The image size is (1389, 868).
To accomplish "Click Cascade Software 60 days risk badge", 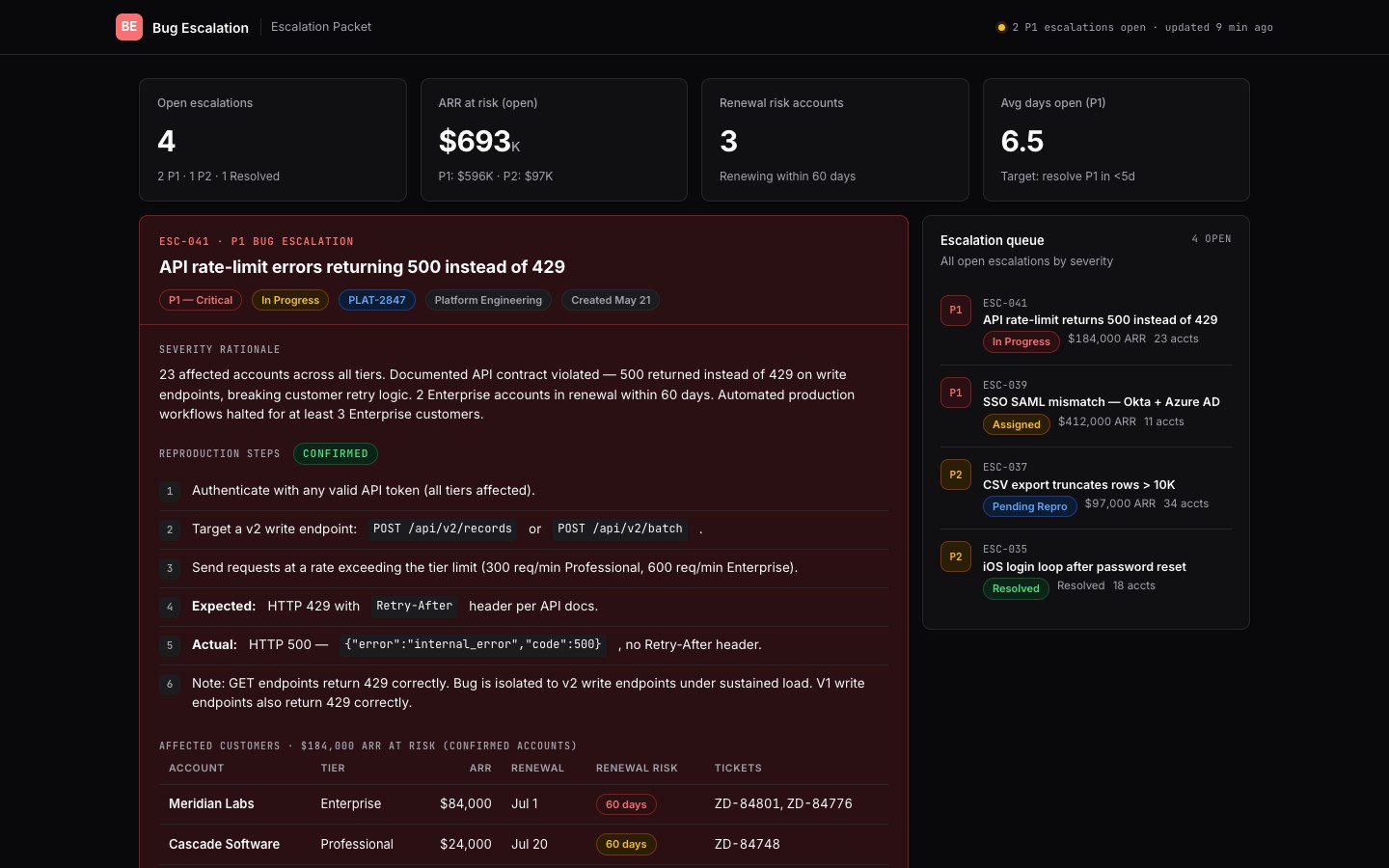I will [x=626, y=844].
